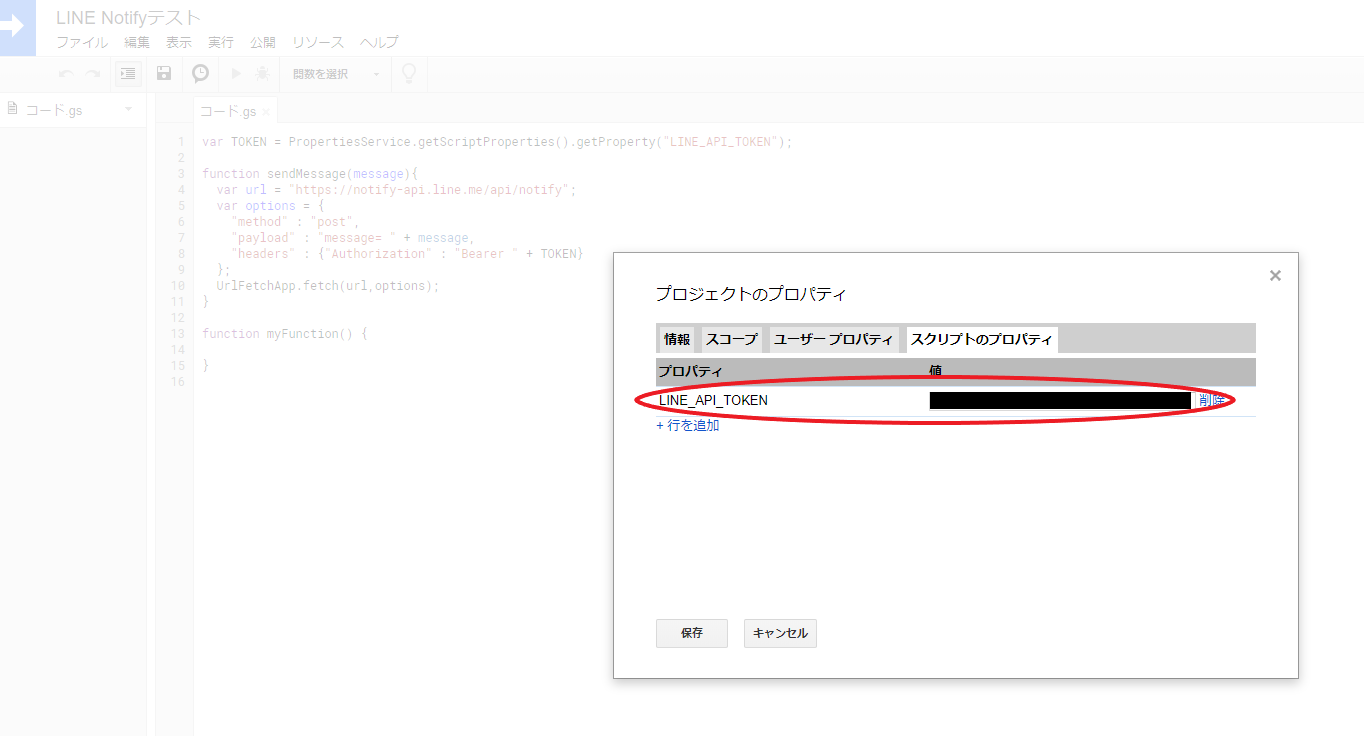This screenshot has height=736, width=1364.
Task: Click the run play icon
Action: point(236,73)
